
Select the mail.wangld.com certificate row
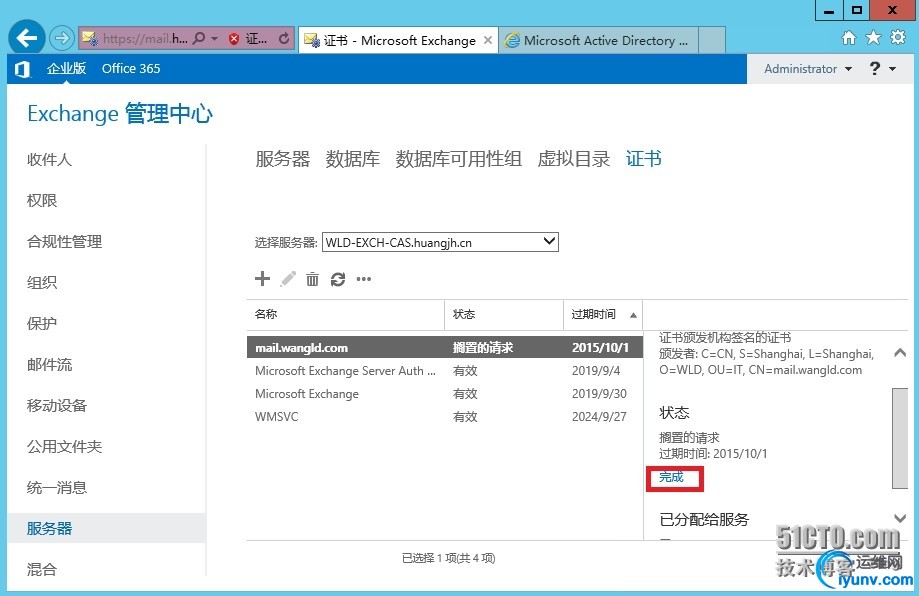pyautogui.click(x=445, y=348)
